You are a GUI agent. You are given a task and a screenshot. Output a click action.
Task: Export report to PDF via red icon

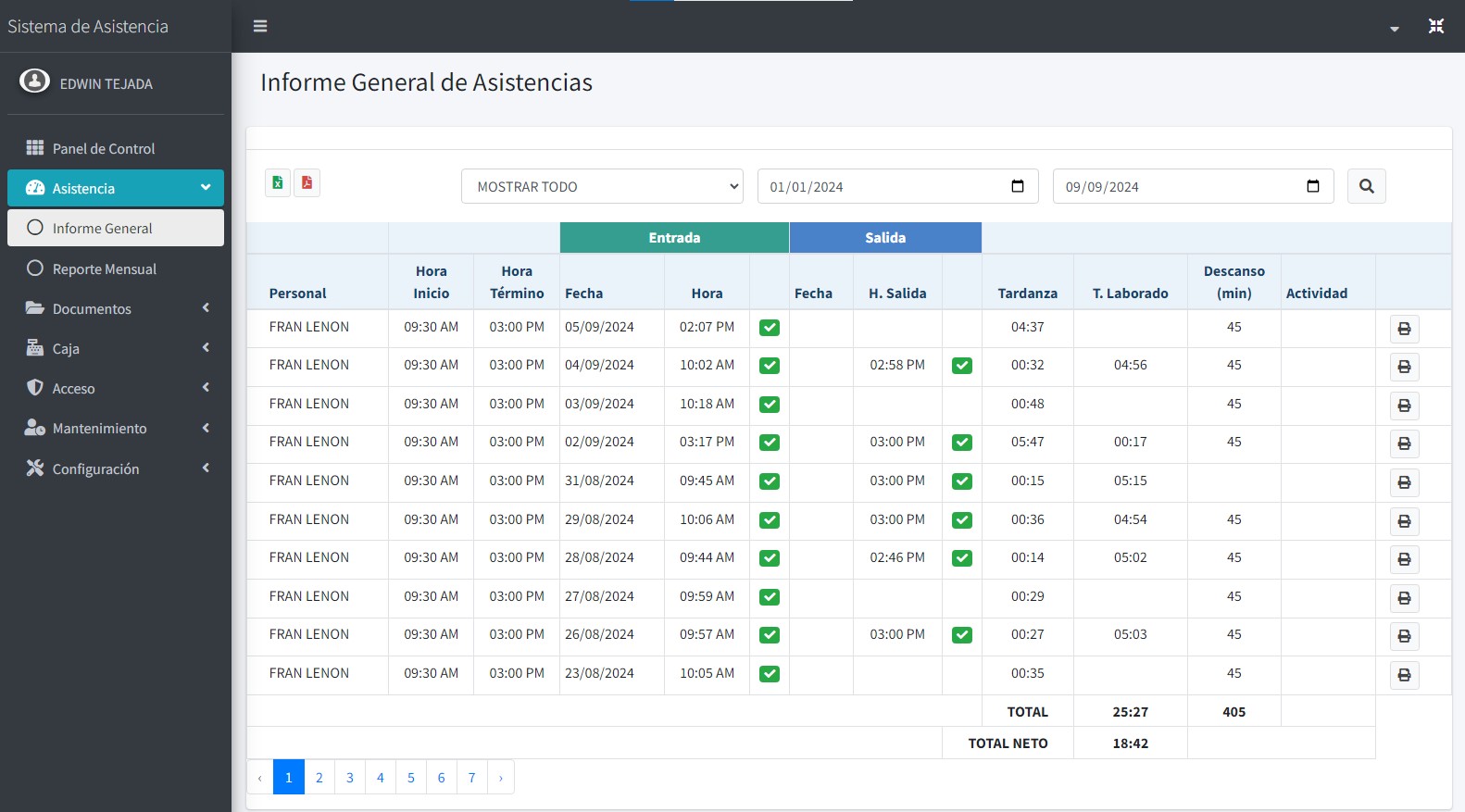coord(307,183)
